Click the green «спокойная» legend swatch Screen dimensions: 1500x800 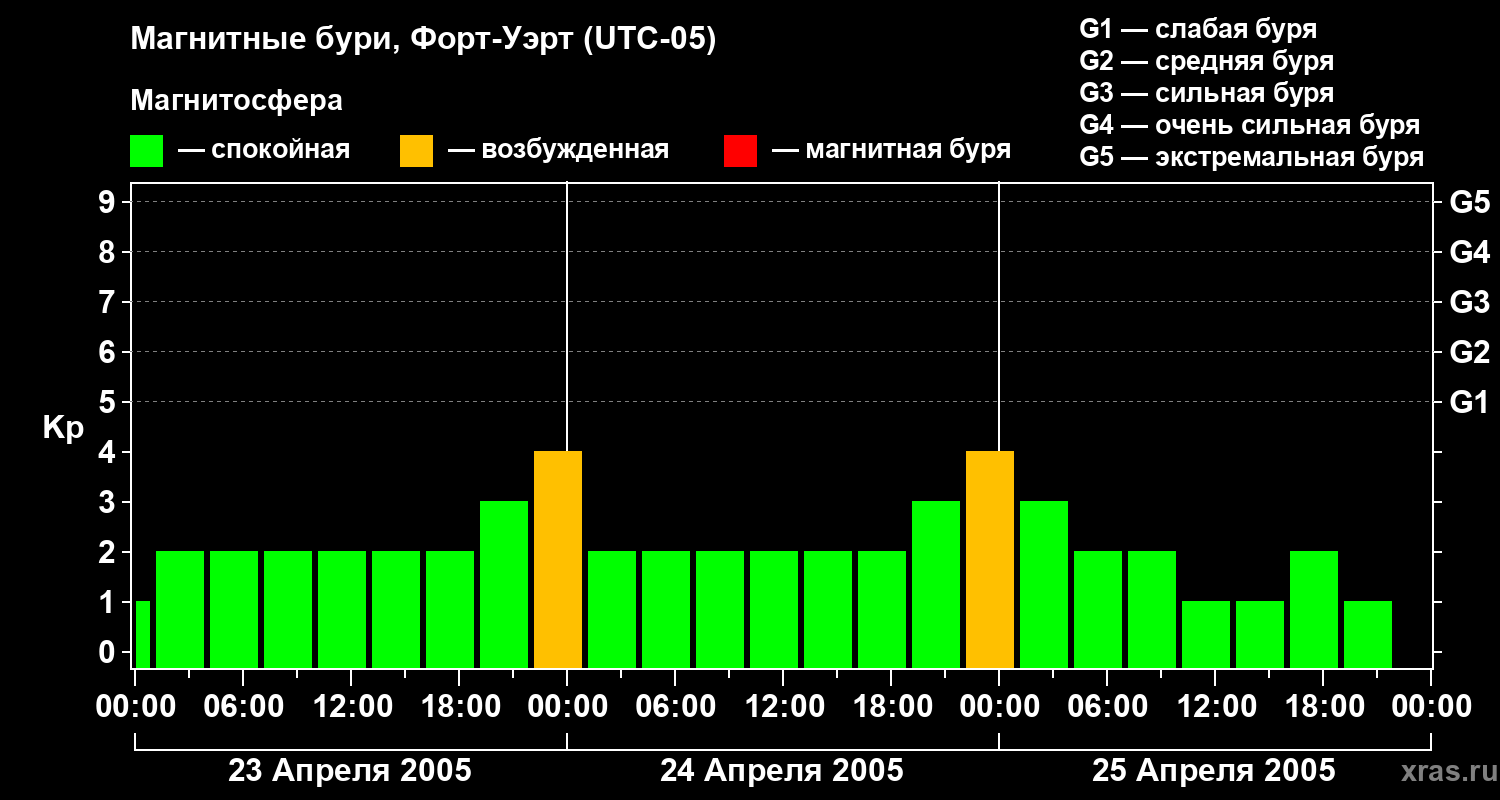pos(147,151)
